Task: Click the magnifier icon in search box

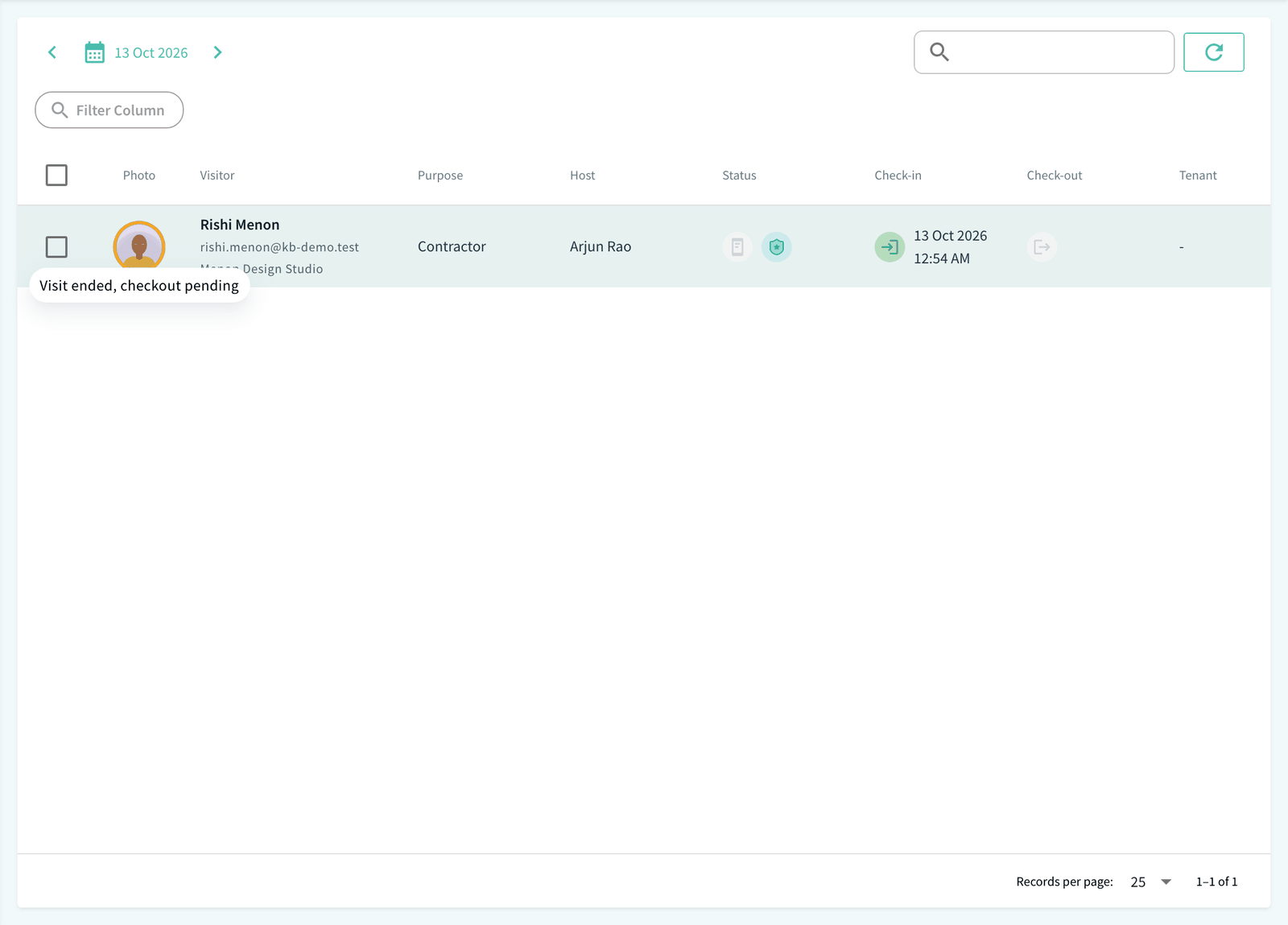Action: (939, 52)
